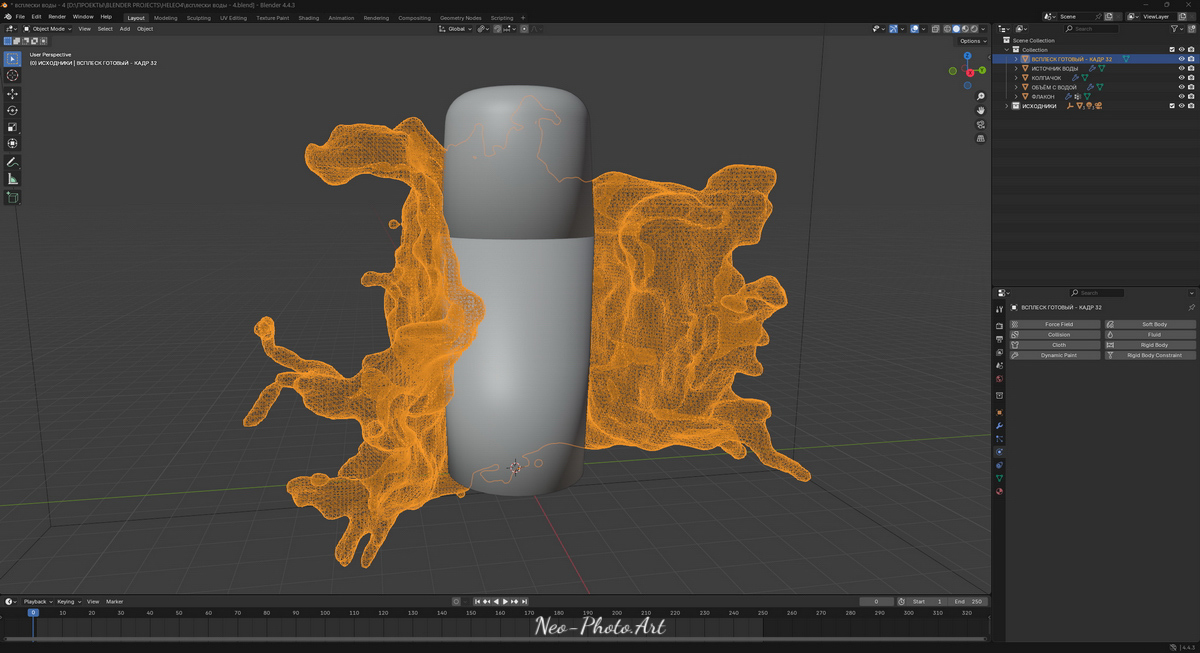Viewport: 1200px width, 653px height.
Task: Collapse the Collection tree node
Action: point(1008,49)
